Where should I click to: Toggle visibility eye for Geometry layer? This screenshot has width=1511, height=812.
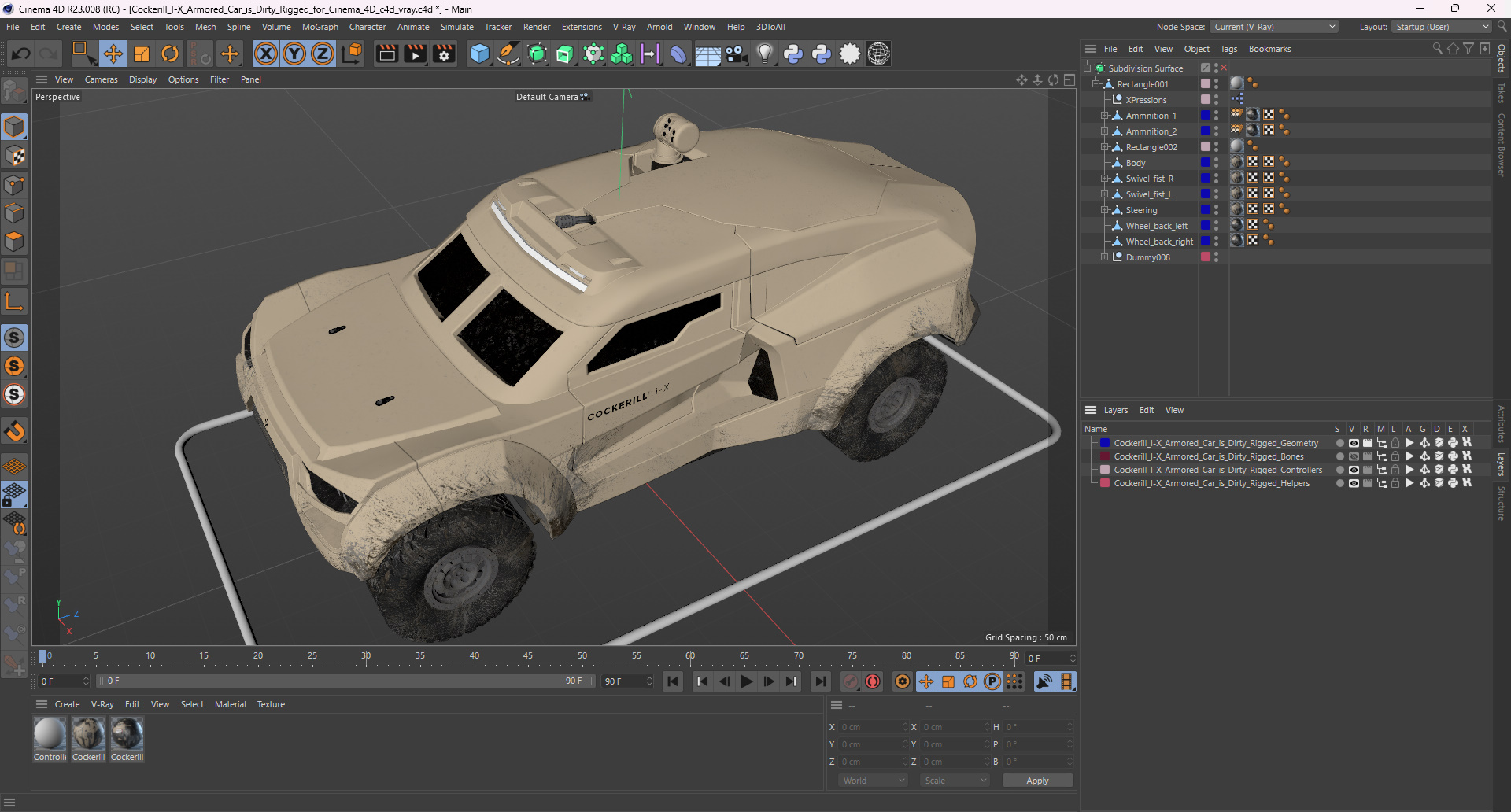(x=1354, y=443)
